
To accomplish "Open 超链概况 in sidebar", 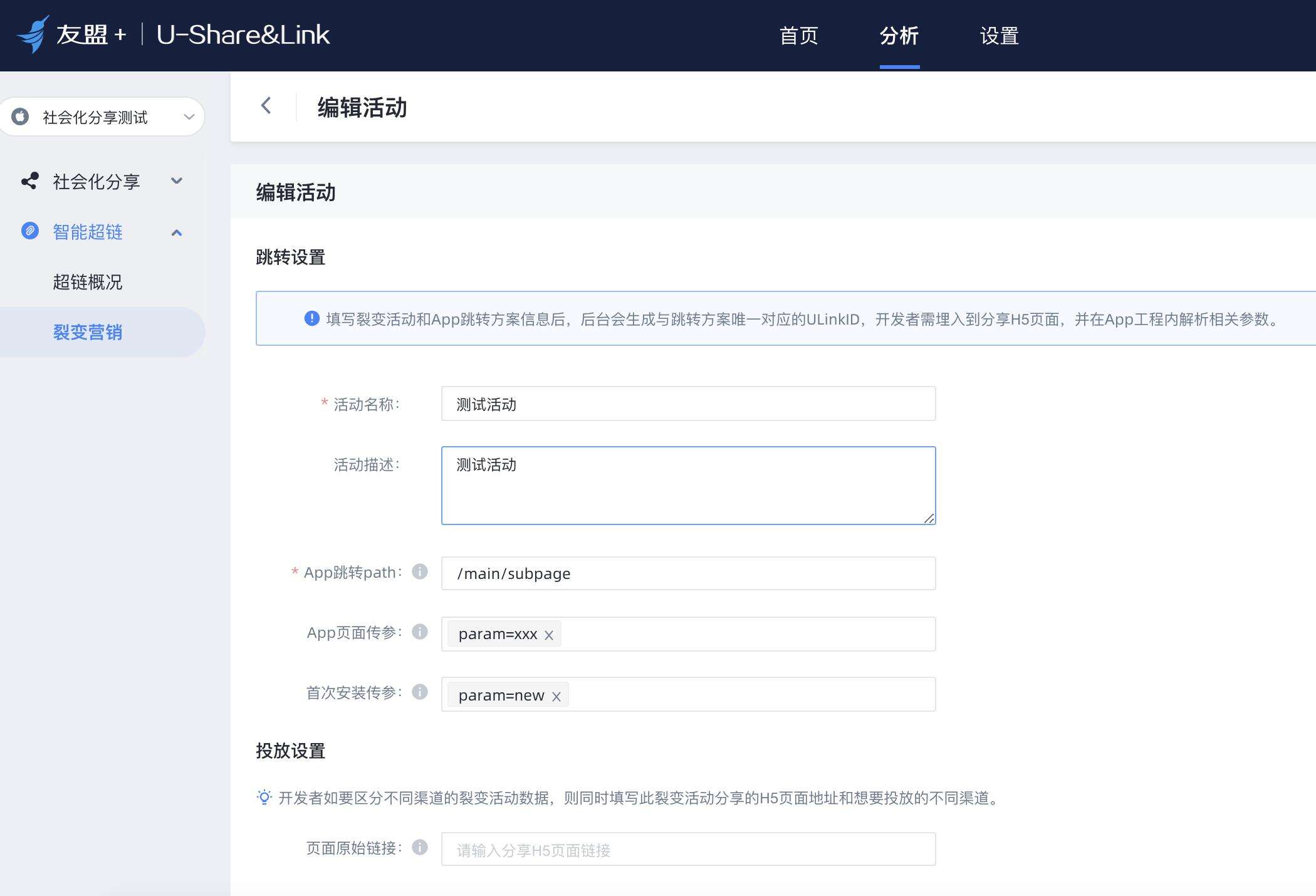I will point(88,282).
